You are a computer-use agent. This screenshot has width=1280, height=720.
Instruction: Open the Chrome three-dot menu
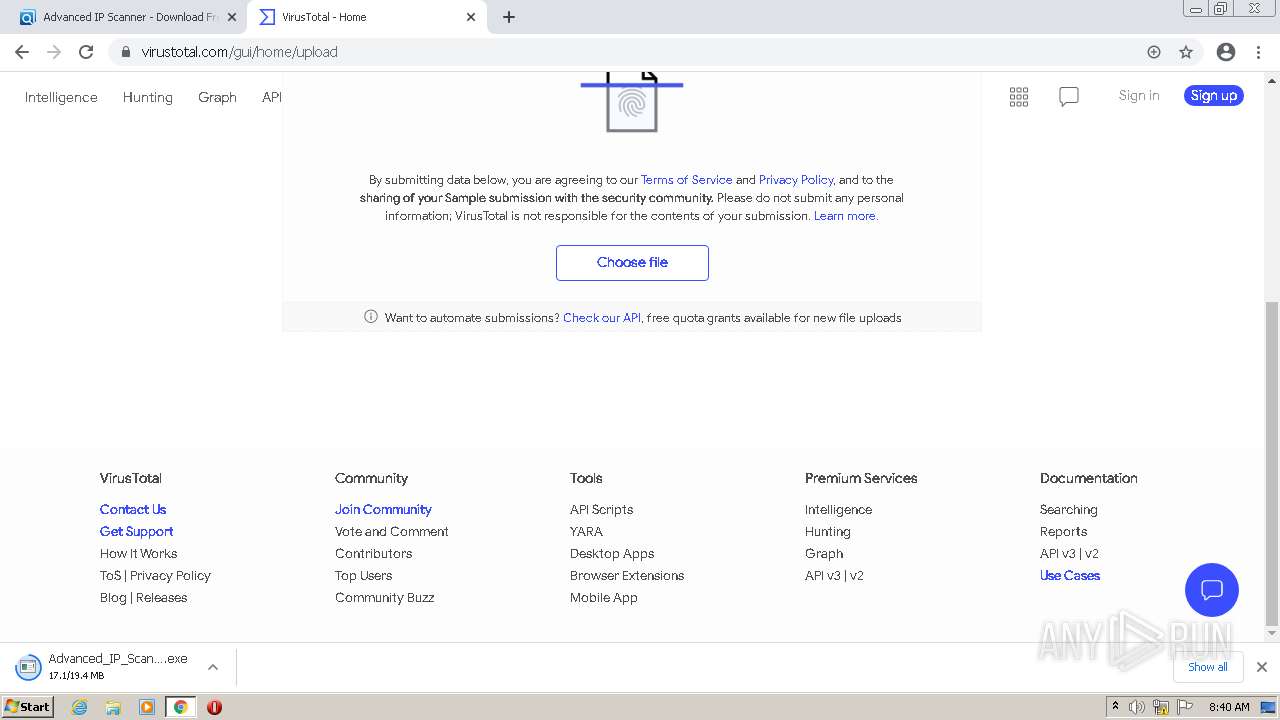(x=1259, y=52)
